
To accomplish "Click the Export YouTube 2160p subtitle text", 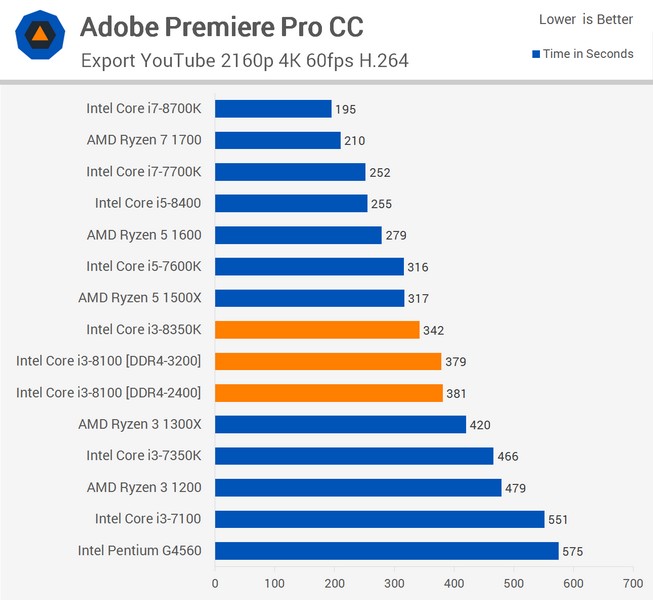I will (244, 60).
